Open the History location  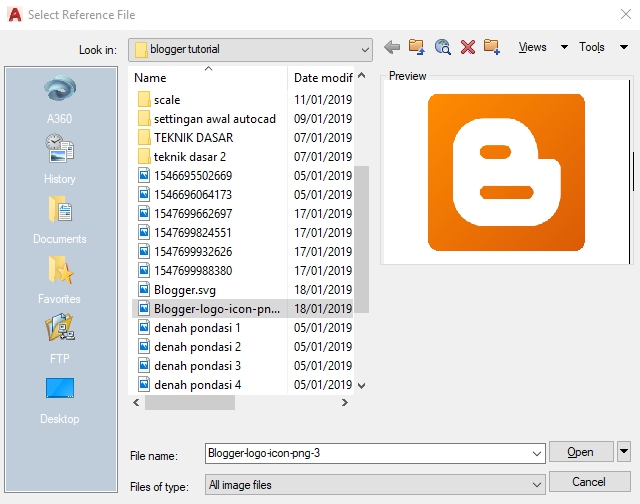click(x=60, y=159)
